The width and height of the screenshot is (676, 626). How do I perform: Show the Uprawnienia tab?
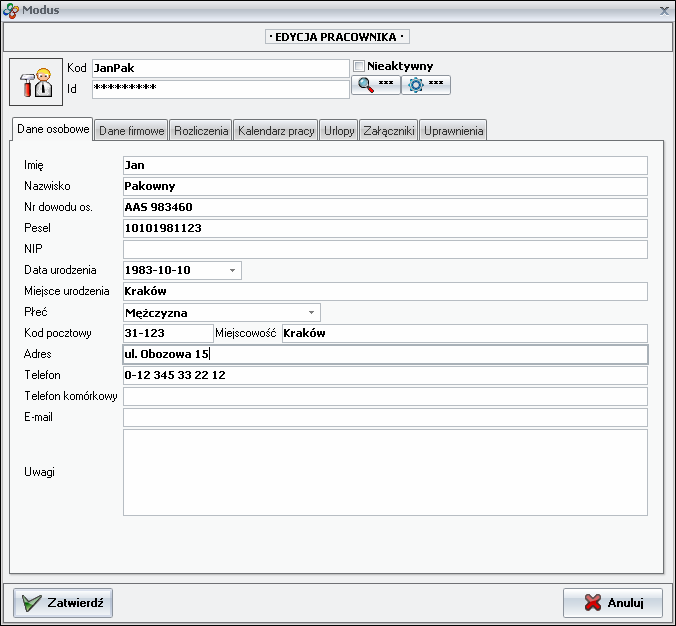pos(454,131)
